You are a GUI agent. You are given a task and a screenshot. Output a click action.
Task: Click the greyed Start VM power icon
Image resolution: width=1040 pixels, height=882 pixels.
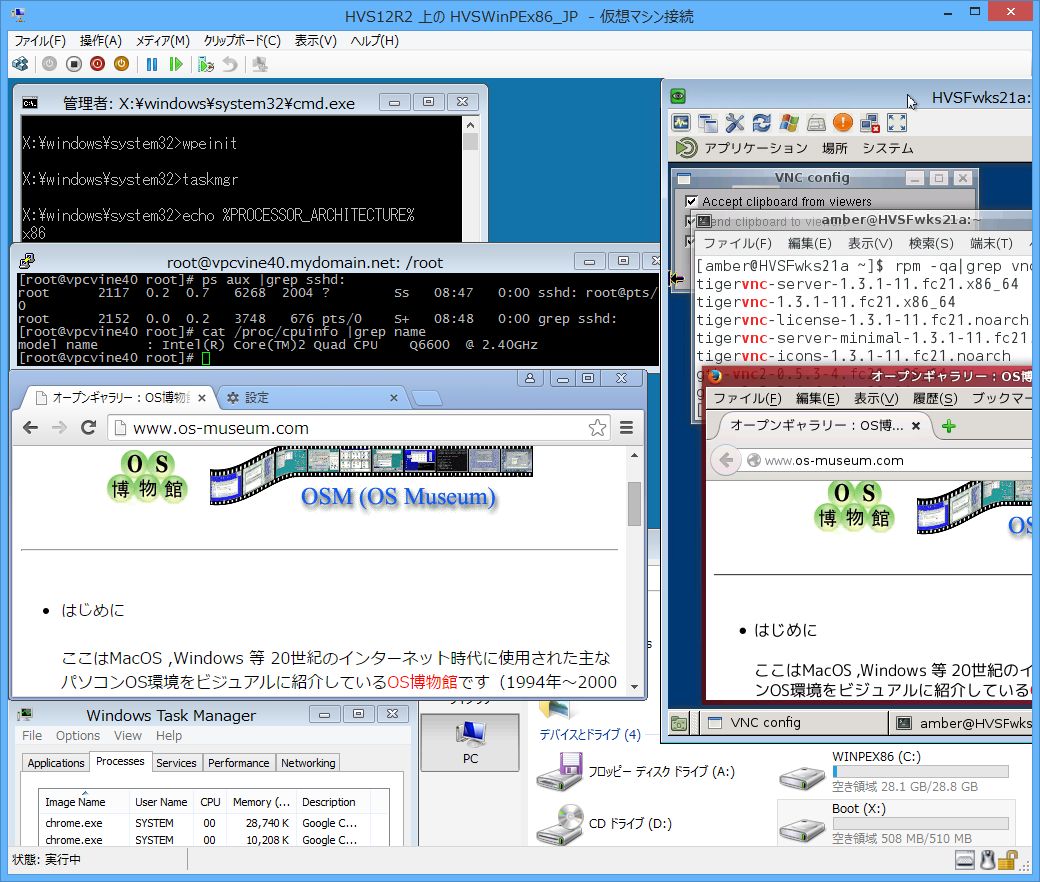[x=49, y=64]
